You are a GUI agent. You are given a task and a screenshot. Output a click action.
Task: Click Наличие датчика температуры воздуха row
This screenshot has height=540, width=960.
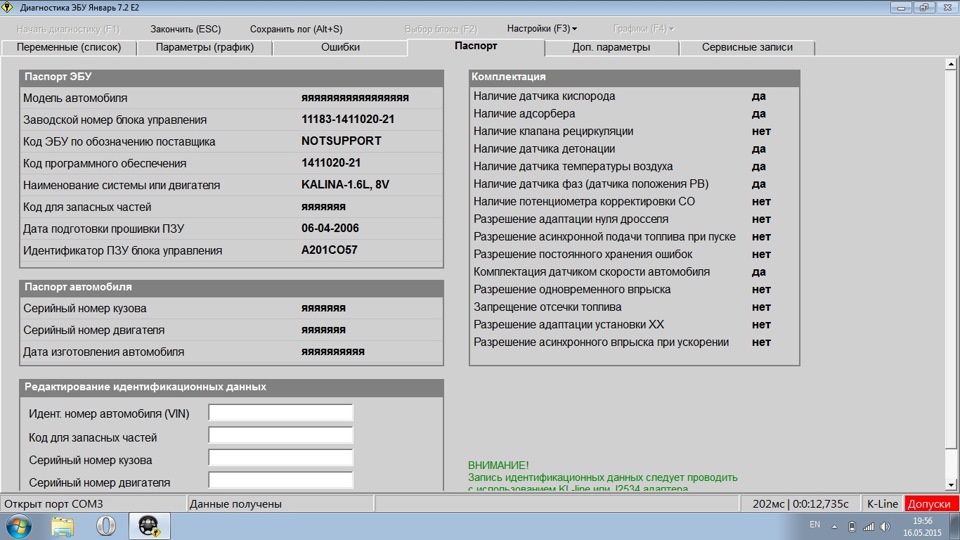pos(634,166)
